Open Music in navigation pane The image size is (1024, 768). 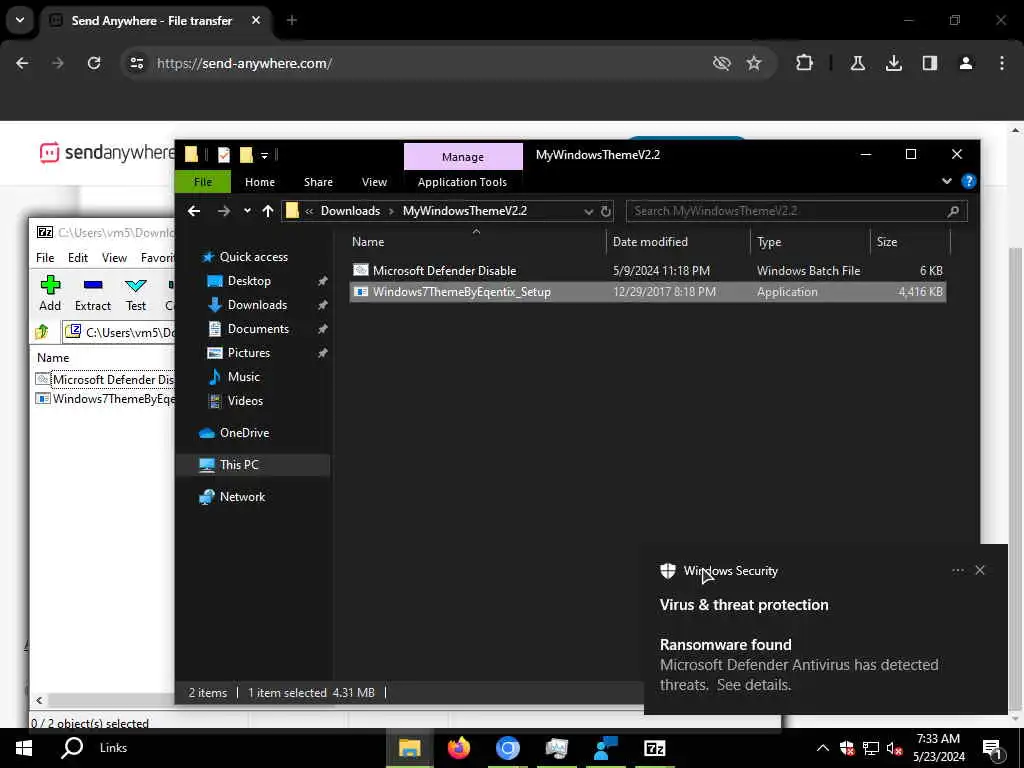point(243,377)
